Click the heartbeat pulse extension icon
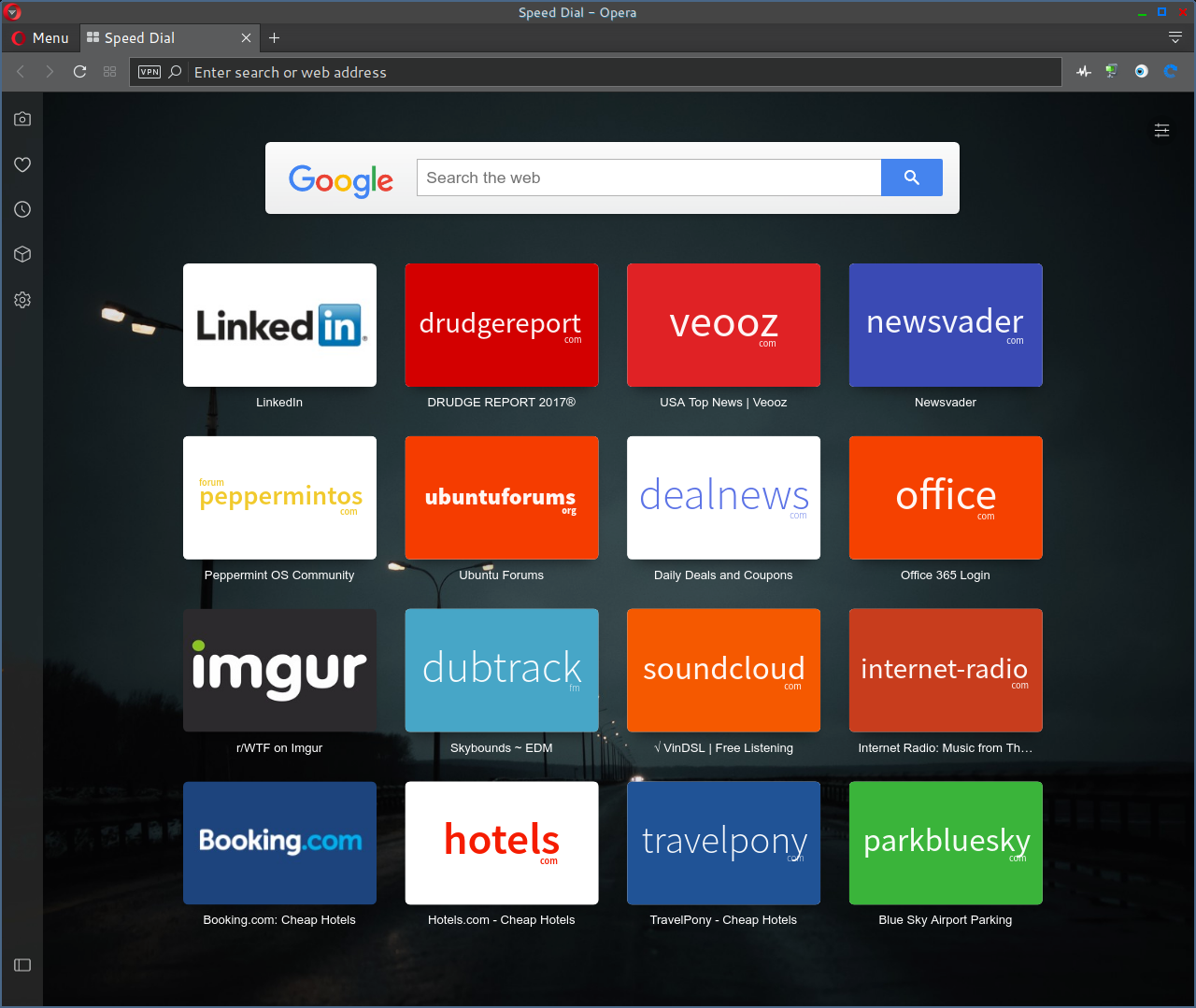Image resolution: width=1196 pixels, height=1008 pixels. pyautogui.click(x=1084, y=72)
